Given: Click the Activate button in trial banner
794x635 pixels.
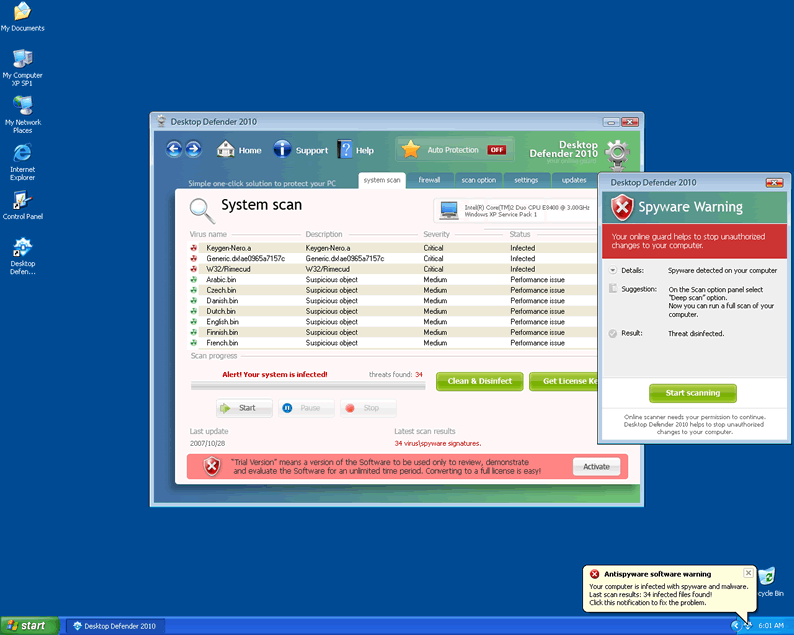Looking at the screenshot, I should (x=596, y=466).
